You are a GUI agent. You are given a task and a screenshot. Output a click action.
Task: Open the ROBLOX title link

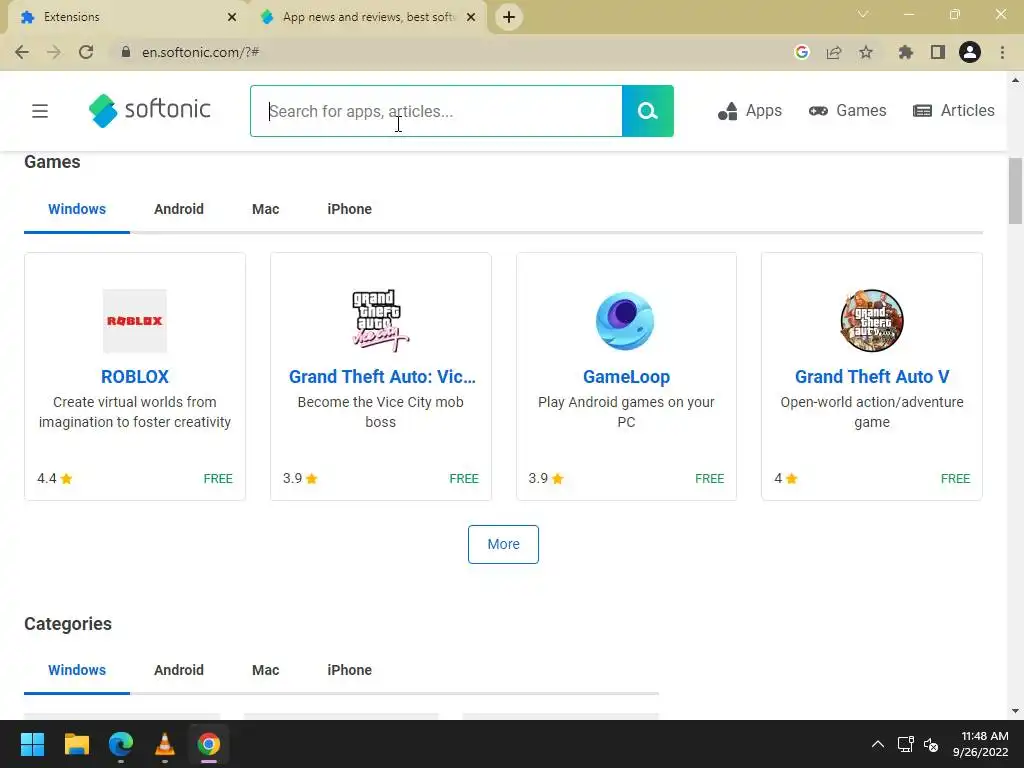click(x=135, y=377)
